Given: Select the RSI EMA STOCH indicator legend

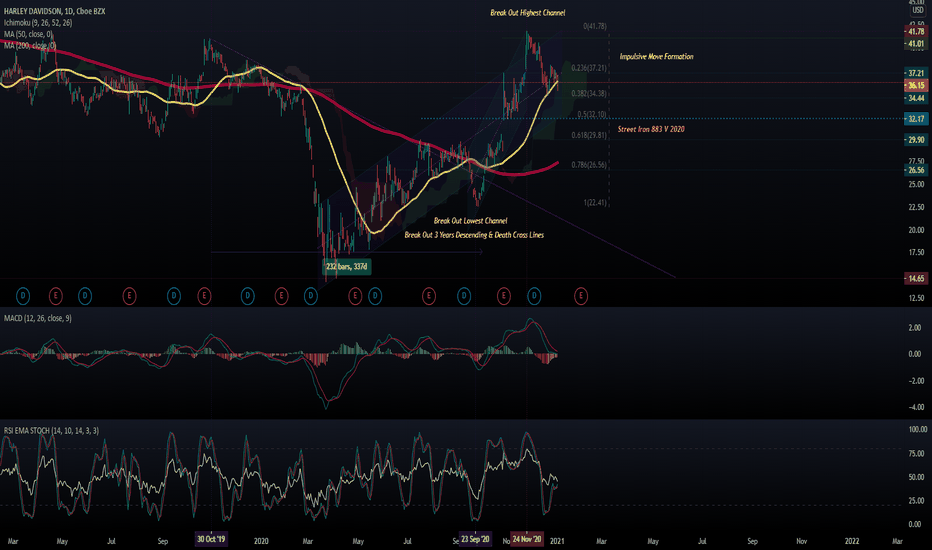Looking at the screenshot, I should point(51,430).
